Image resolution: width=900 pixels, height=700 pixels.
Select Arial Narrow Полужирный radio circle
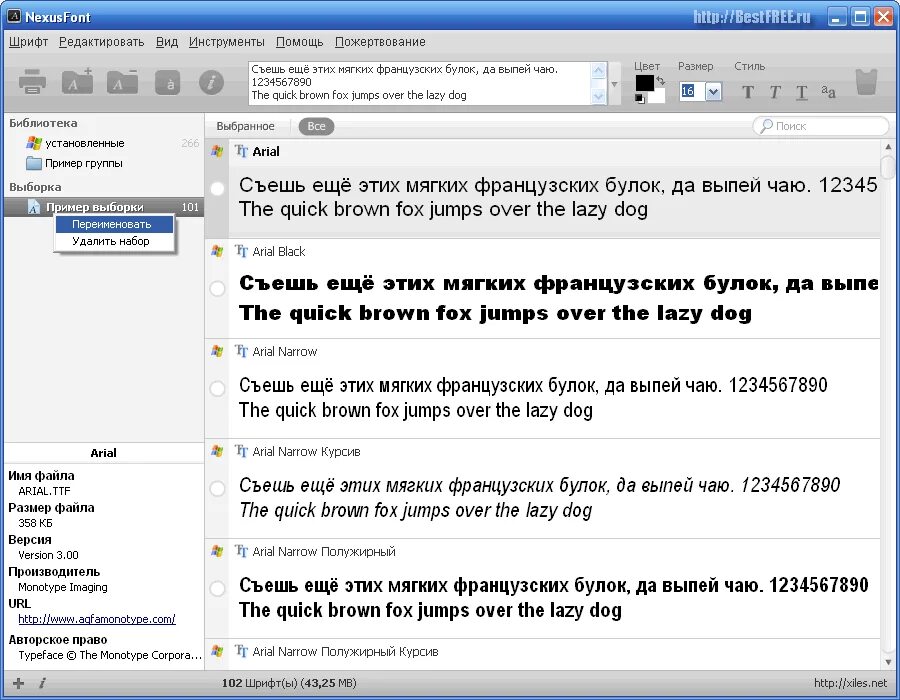pos(217,588)
